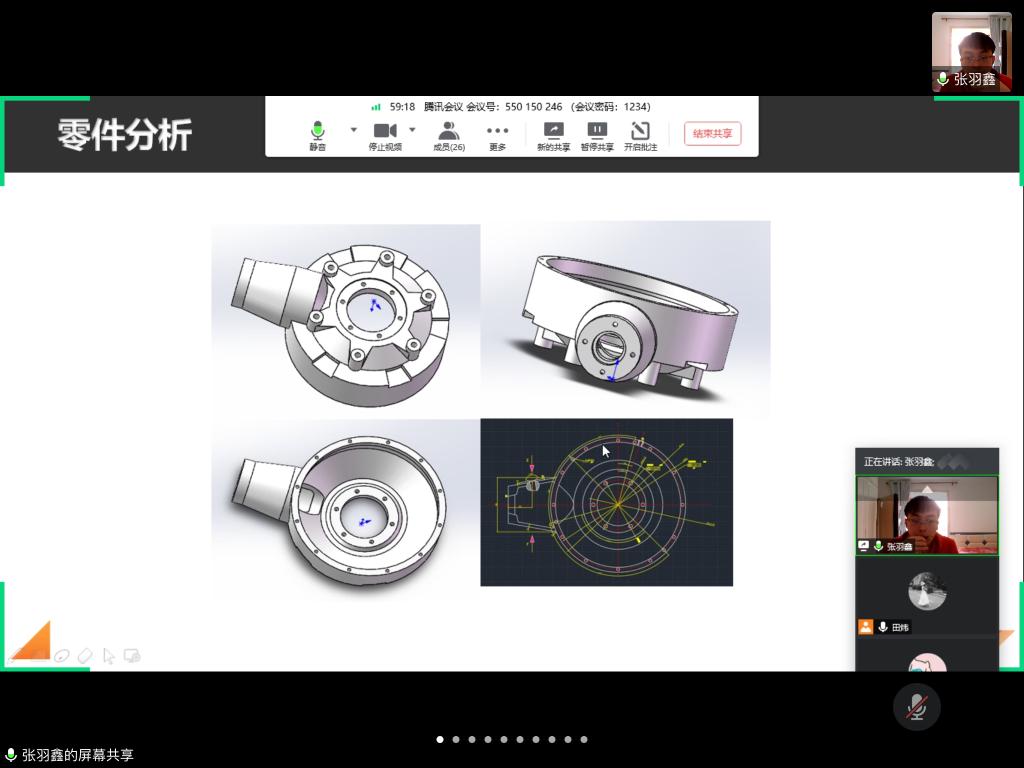Open the video options arrow beside 停止视频

[x=412, y=130]
